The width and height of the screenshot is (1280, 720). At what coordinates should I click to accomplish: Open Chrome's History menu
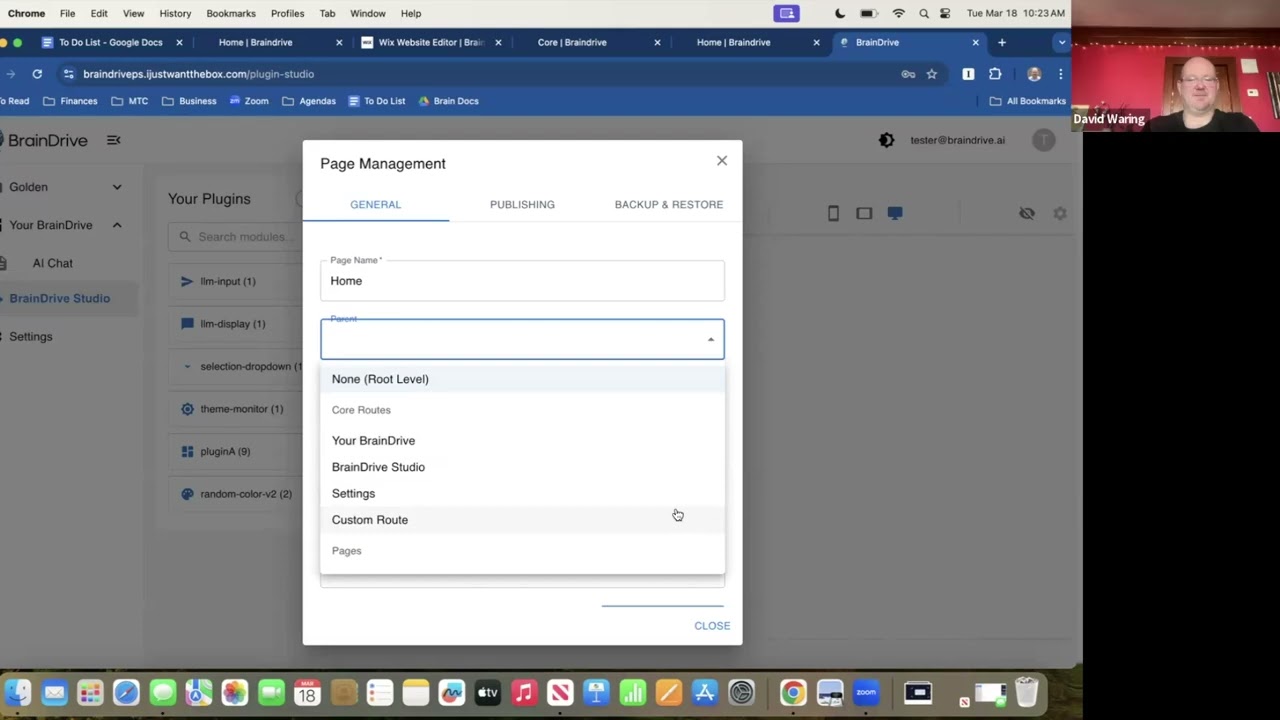pyautogui.click(x=175, y=13)
